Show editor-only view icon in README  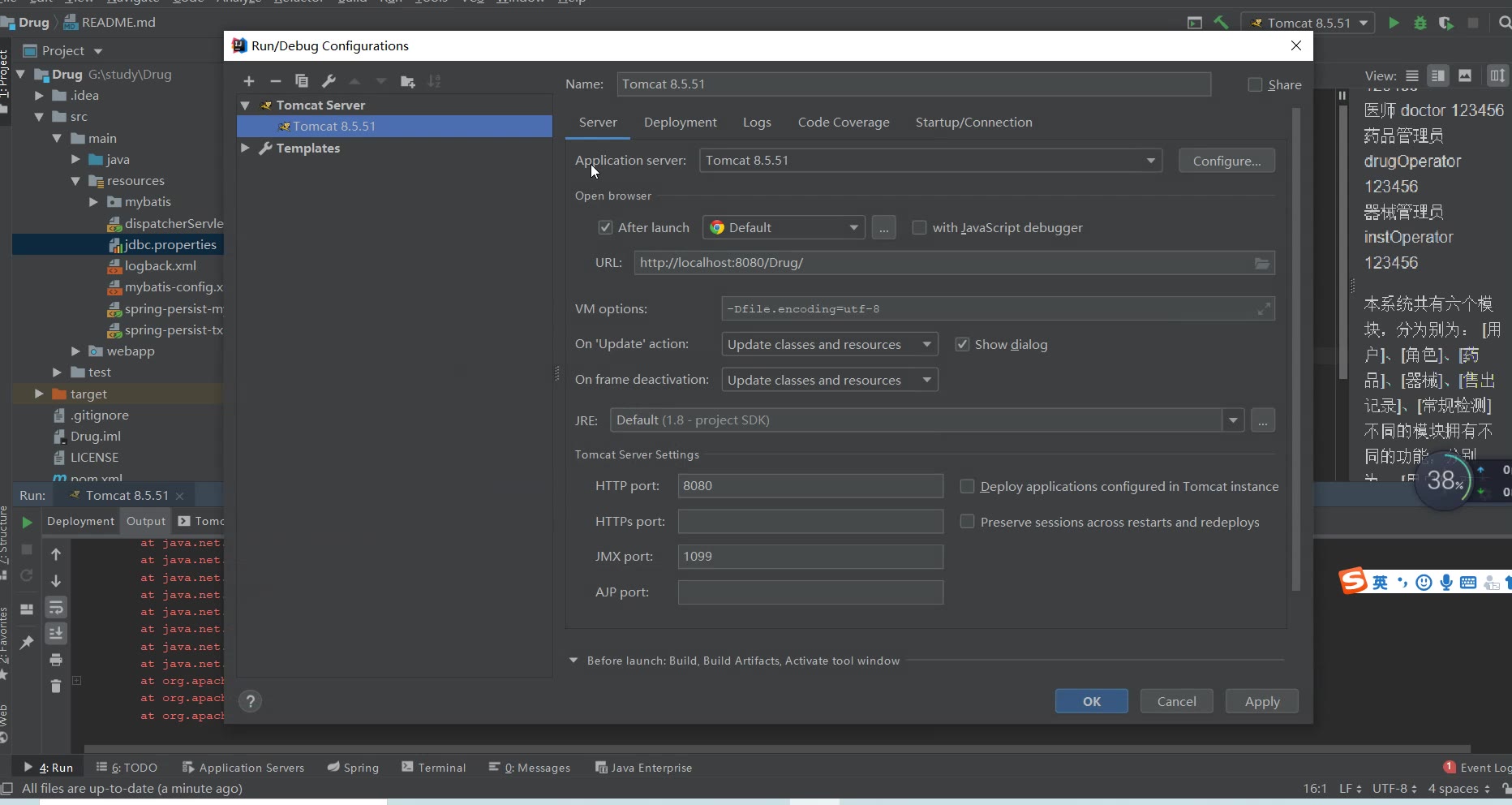(x=1411, y=75)
